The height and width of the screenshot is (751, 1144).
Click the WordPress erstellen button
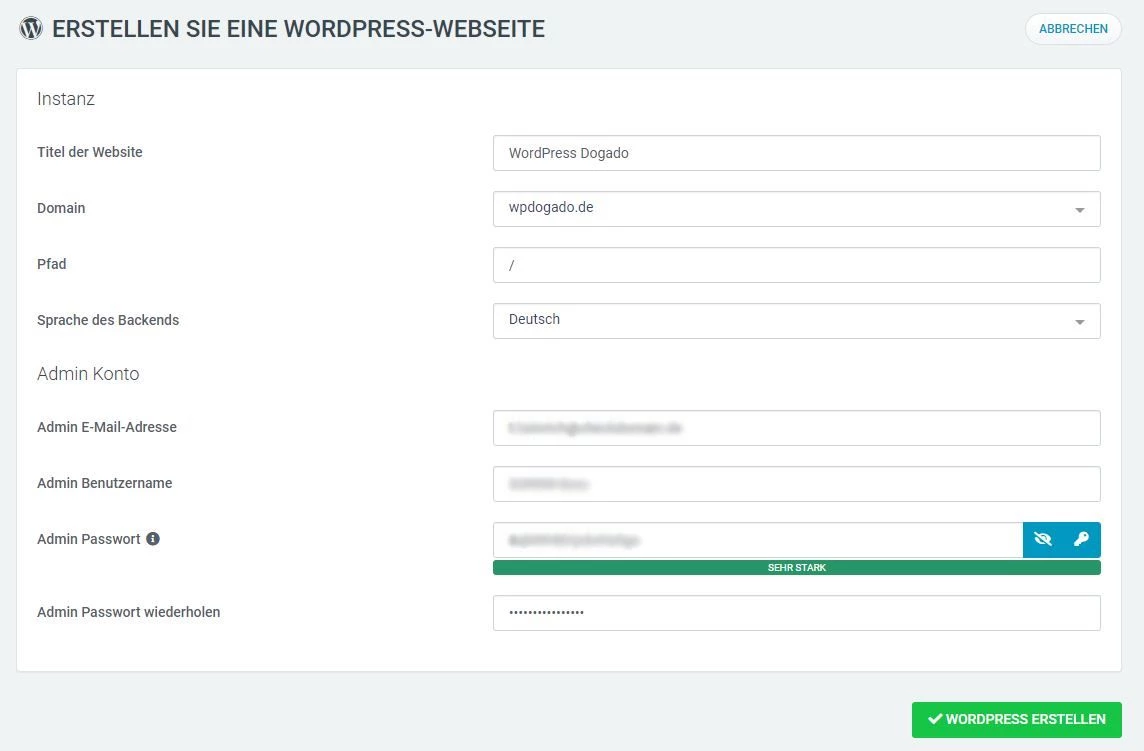tap(1016, 719)
